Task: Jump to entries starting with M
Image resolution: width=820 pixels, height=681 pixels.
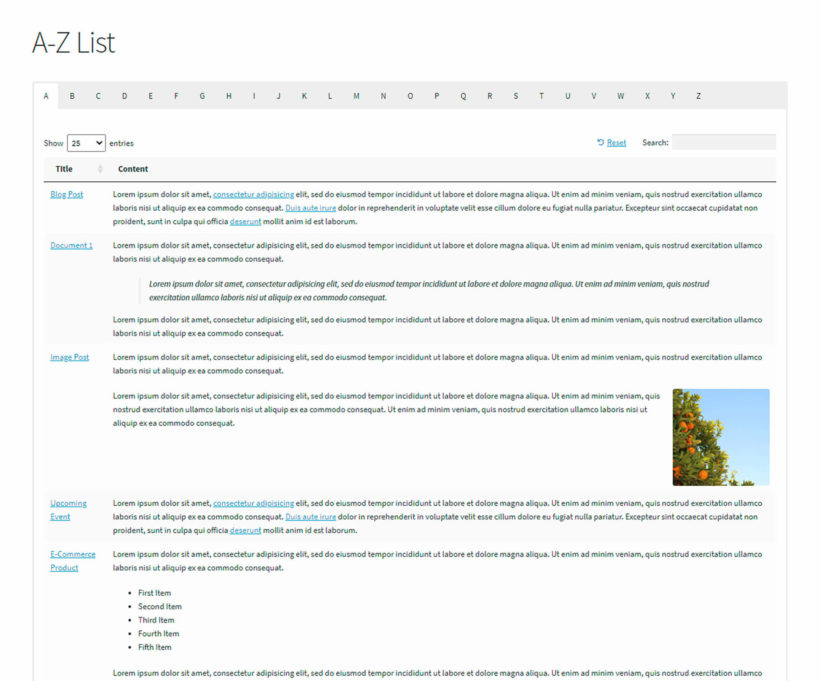Action: point(357,95)
